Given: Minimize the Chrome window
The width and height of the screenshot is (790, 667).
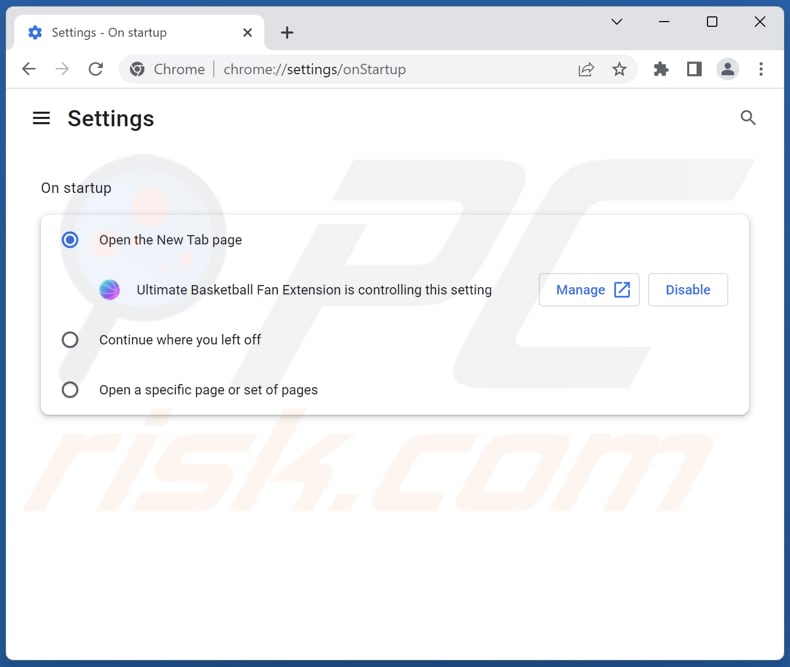Looking at the screenshot, I should (664, 22).
